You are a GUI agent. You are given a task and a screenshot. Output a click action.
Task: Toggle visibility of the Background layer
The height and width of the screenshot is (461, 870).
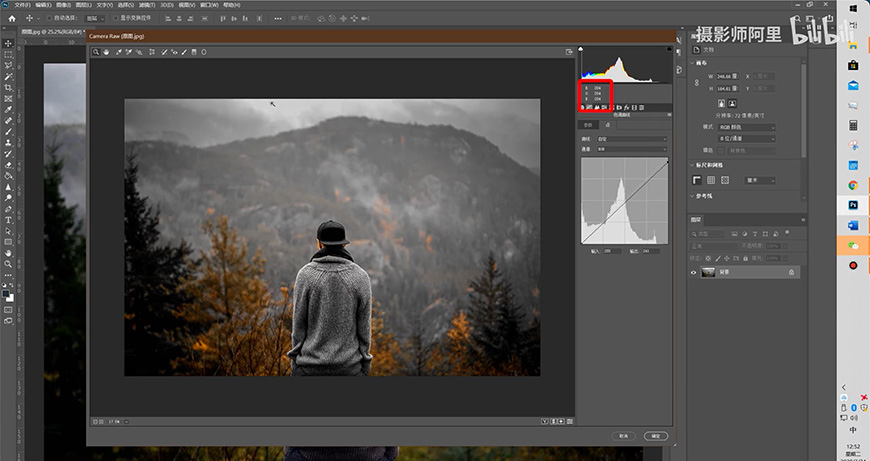[x=694, y=272]
